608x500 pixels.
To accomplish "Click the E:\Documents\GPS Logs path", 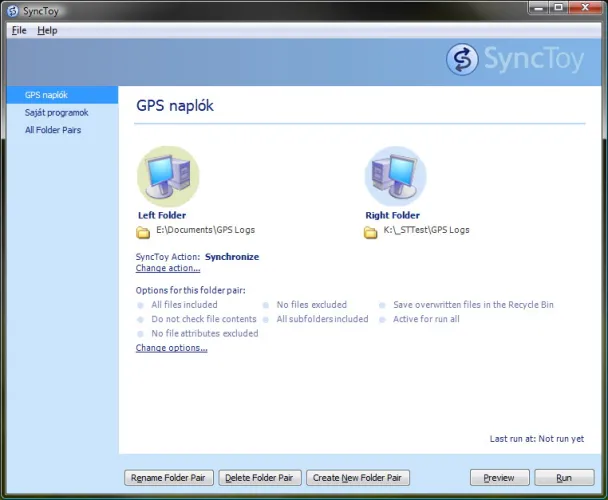I will coord(206,230).
